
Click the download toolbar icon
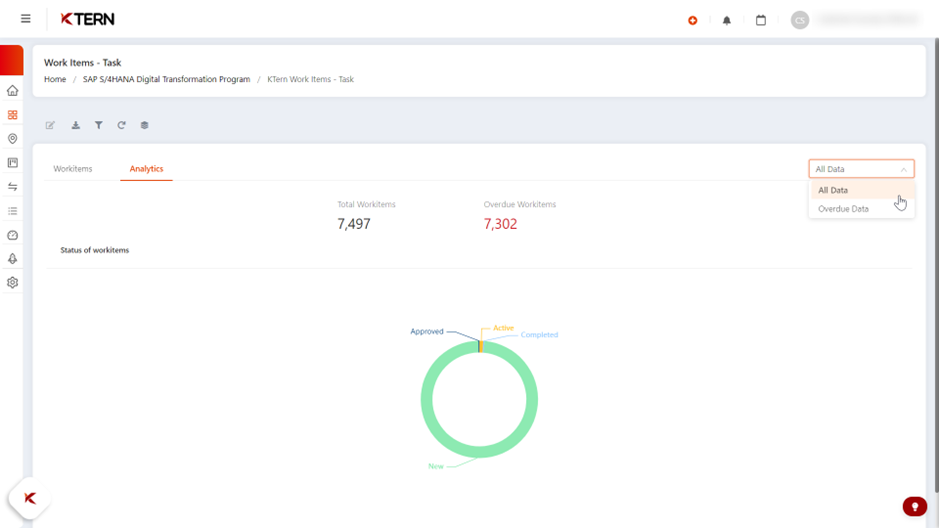point(75,125)
